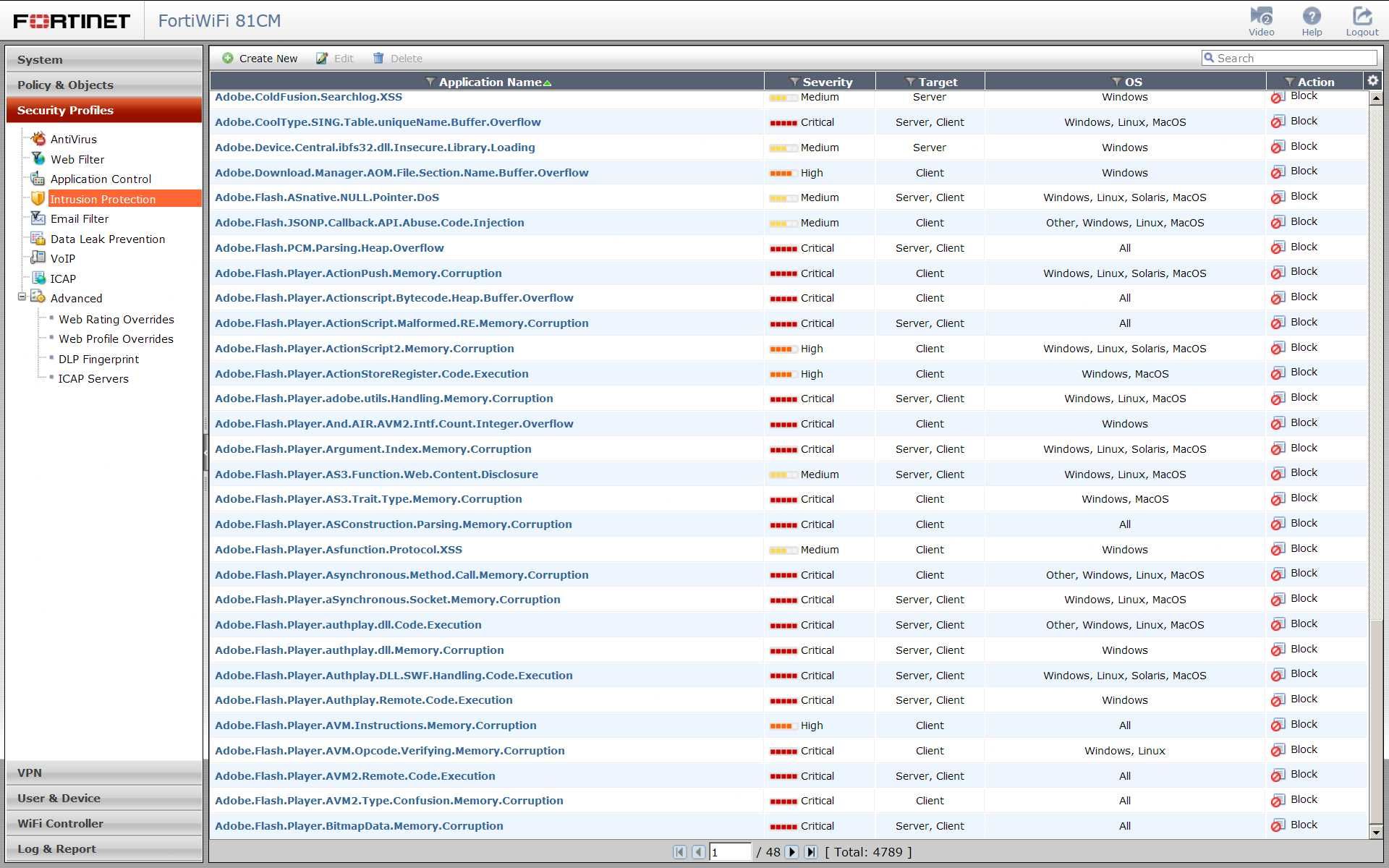Click 'Windows, Linux' OS cell of AVM.Opcode.Verifying row

[1124, 751]
